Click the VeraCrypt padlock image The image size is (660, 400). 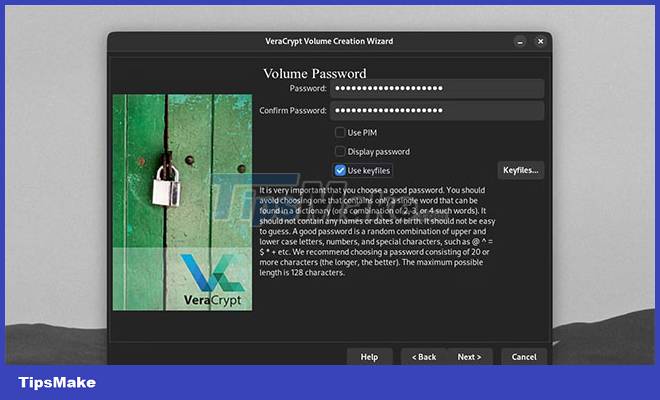[x=182, y=203]
